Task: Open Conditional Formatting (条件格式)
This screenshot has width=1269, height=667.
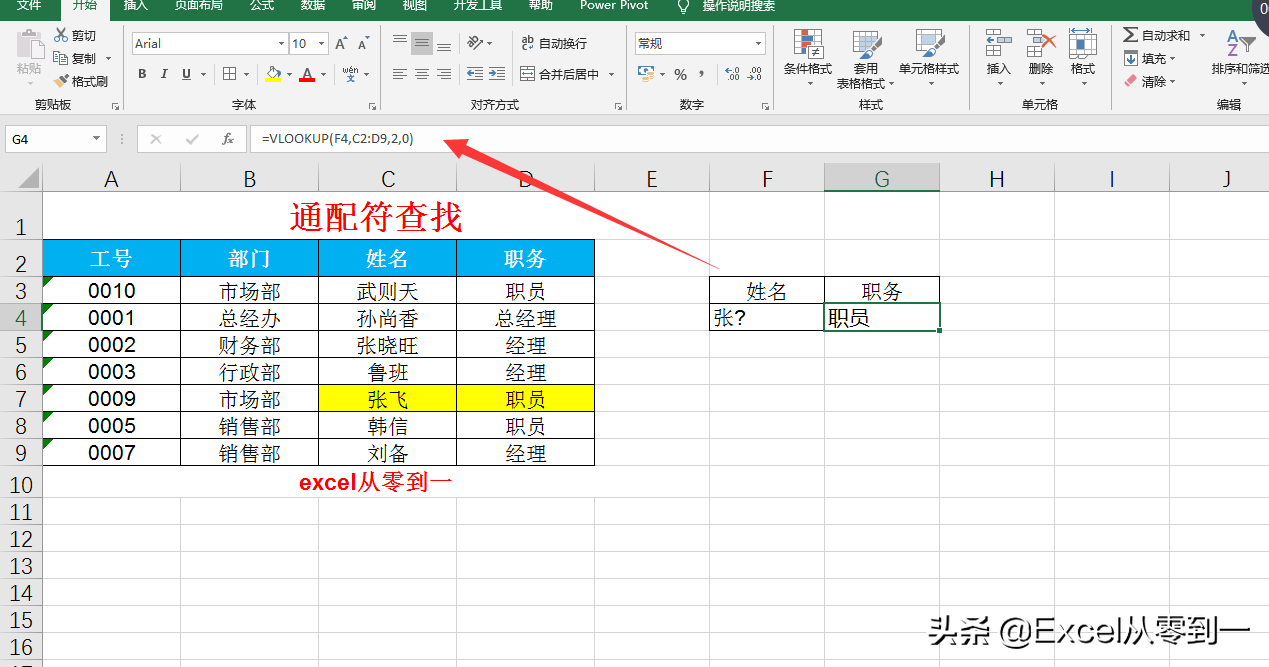Action: [x=808, y=58]
